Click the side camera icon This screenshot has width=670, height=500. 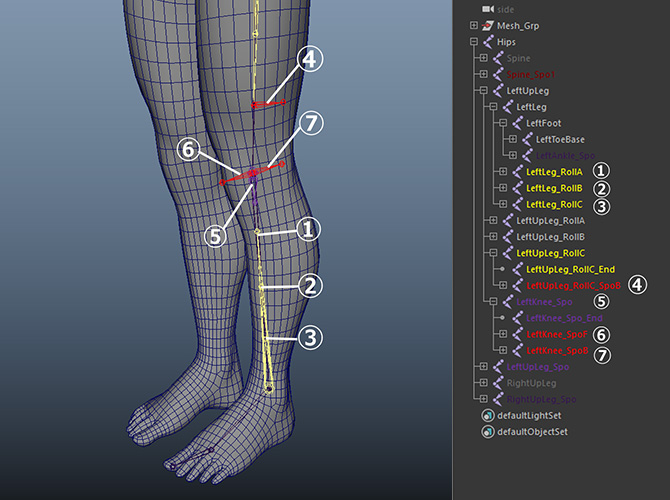coord(489,9)
